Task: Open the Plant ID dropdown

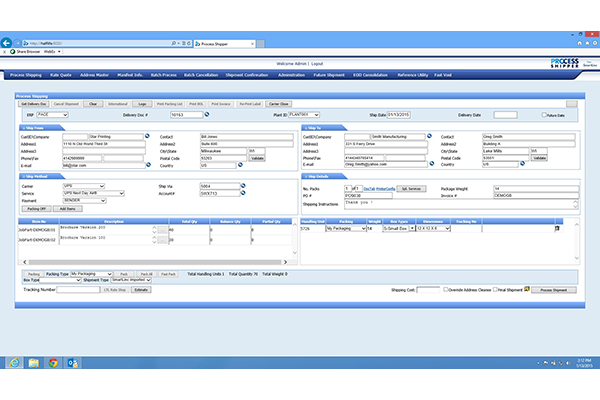Action: (304, 114)
